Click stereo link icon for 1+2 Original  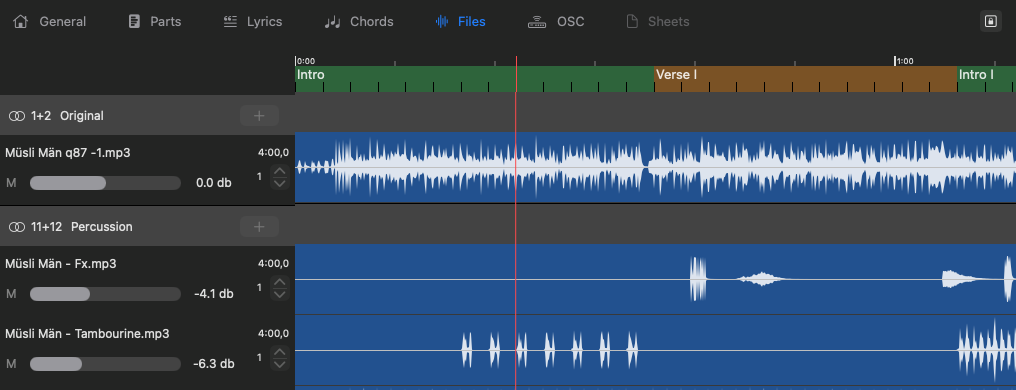[17, 116]
